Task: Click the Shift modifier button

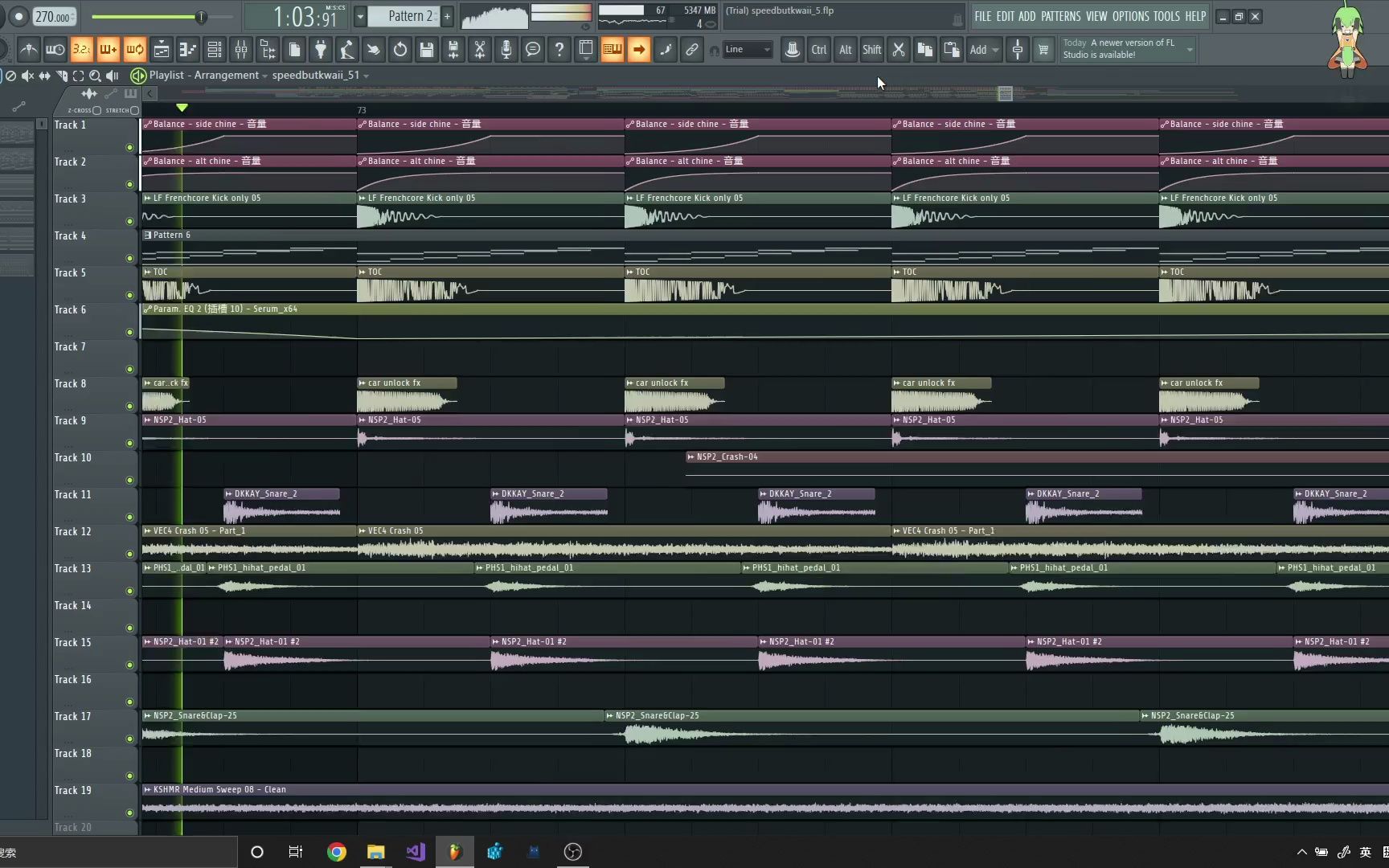Action: click(872, 50)
